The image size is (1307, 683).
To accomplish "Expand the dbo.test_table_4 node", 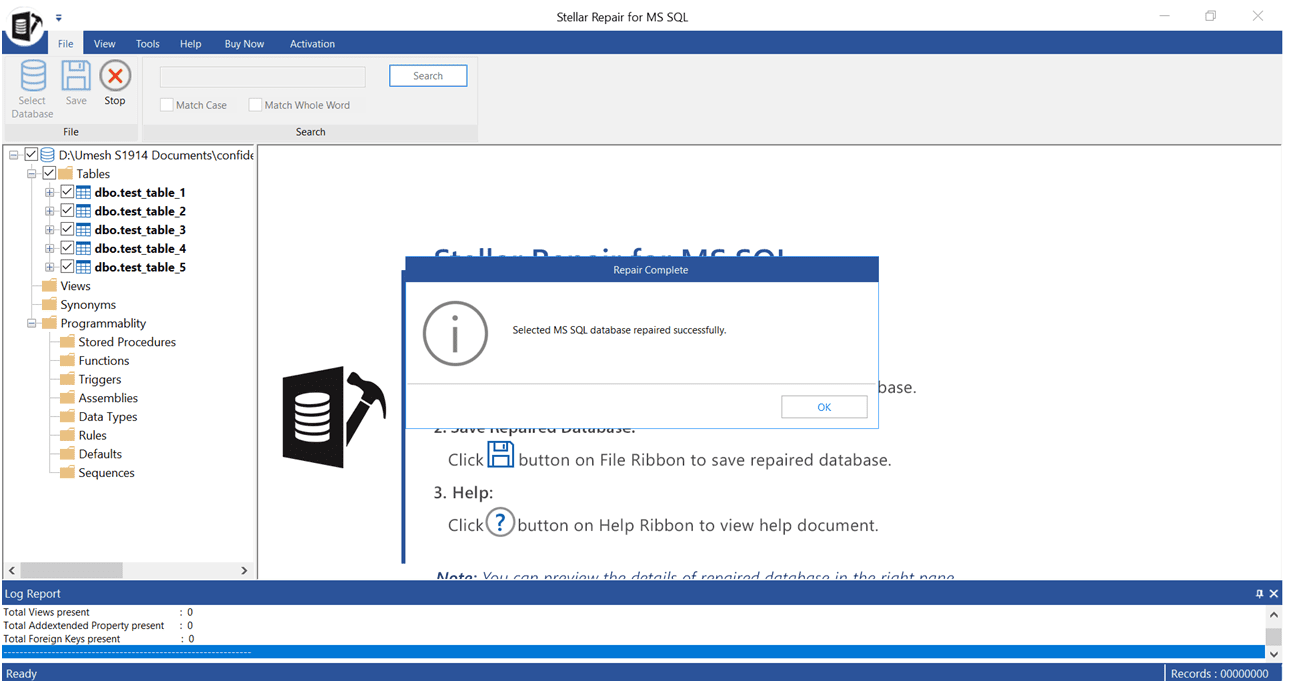I will coord(50,248).
